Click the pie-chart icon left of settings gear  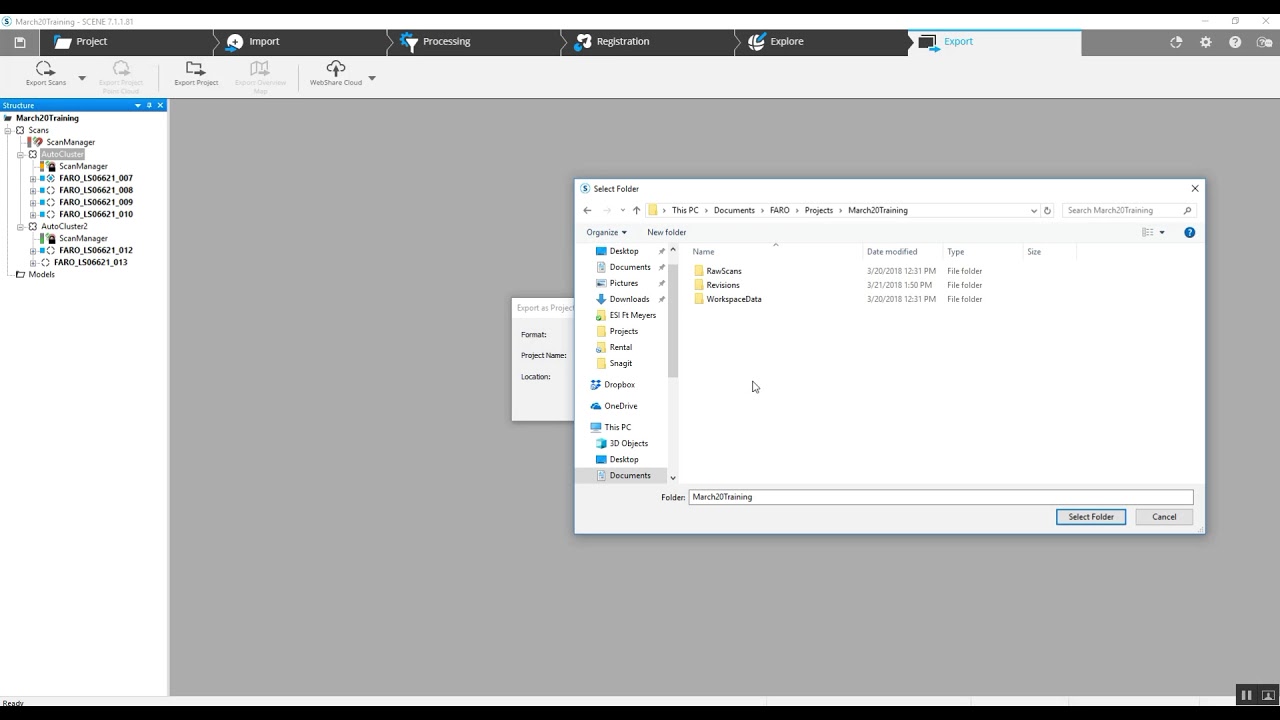(1176, 42)
